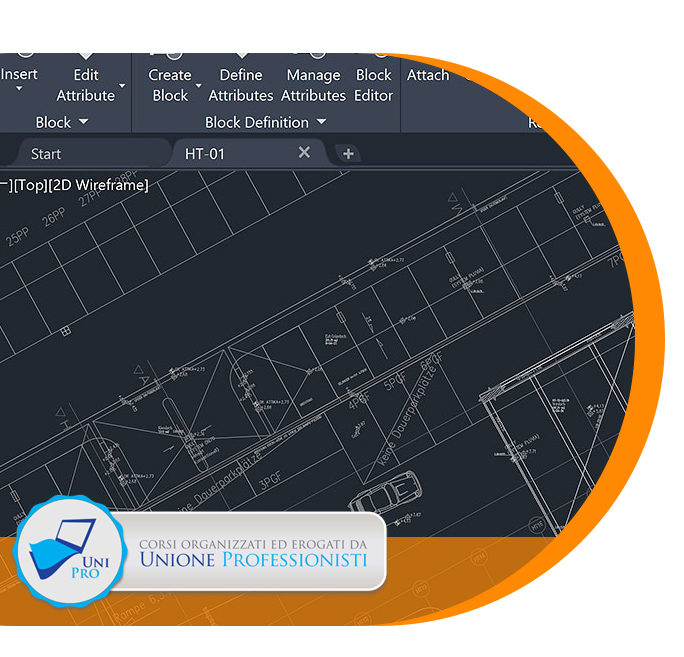Click the Attach reference button
This screenshot has width=684, height=657.
(428, 75)
